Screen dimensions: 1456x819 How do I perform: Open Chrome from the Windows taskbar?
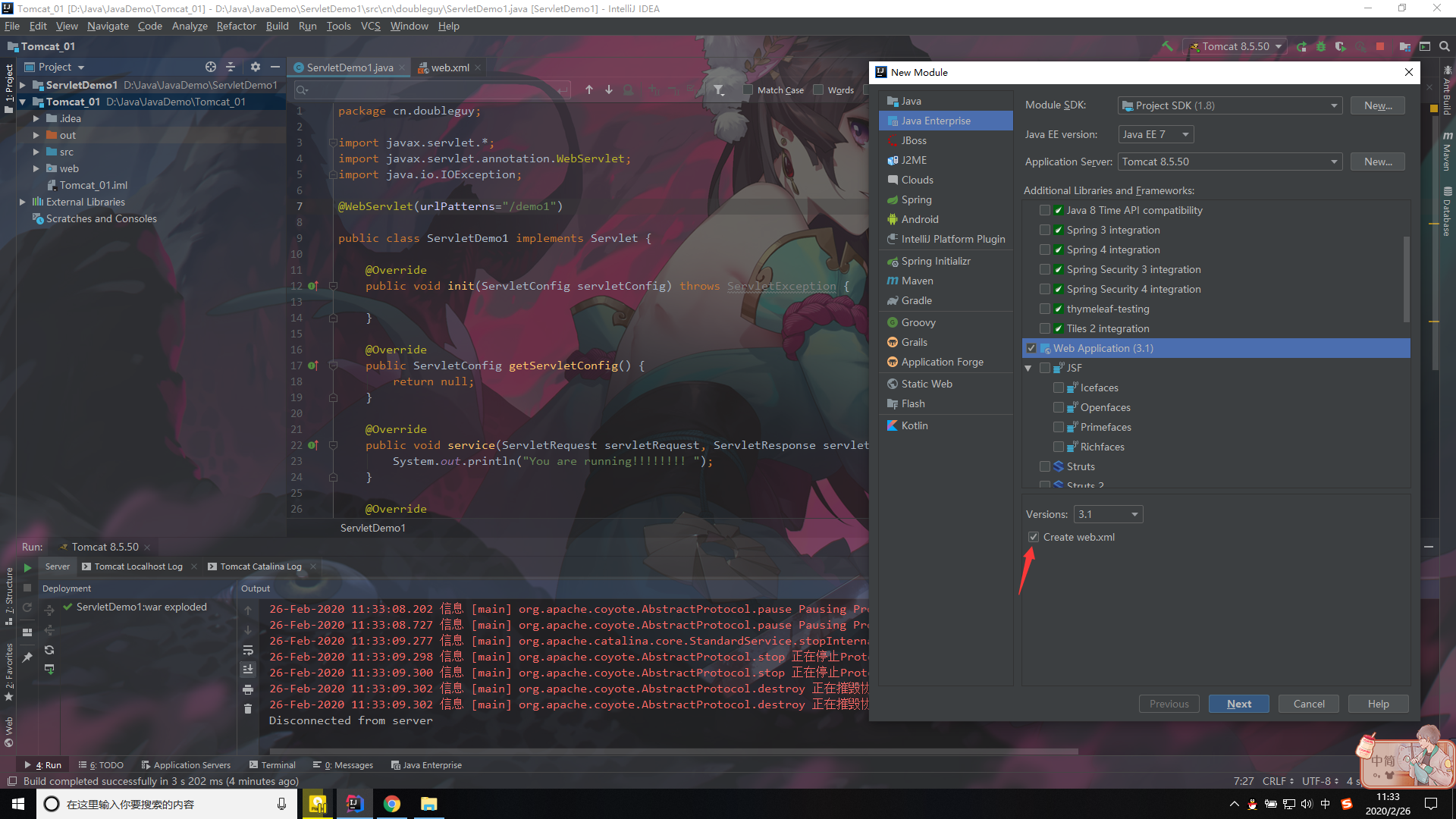pyautogui.click(x=392, y=804)
